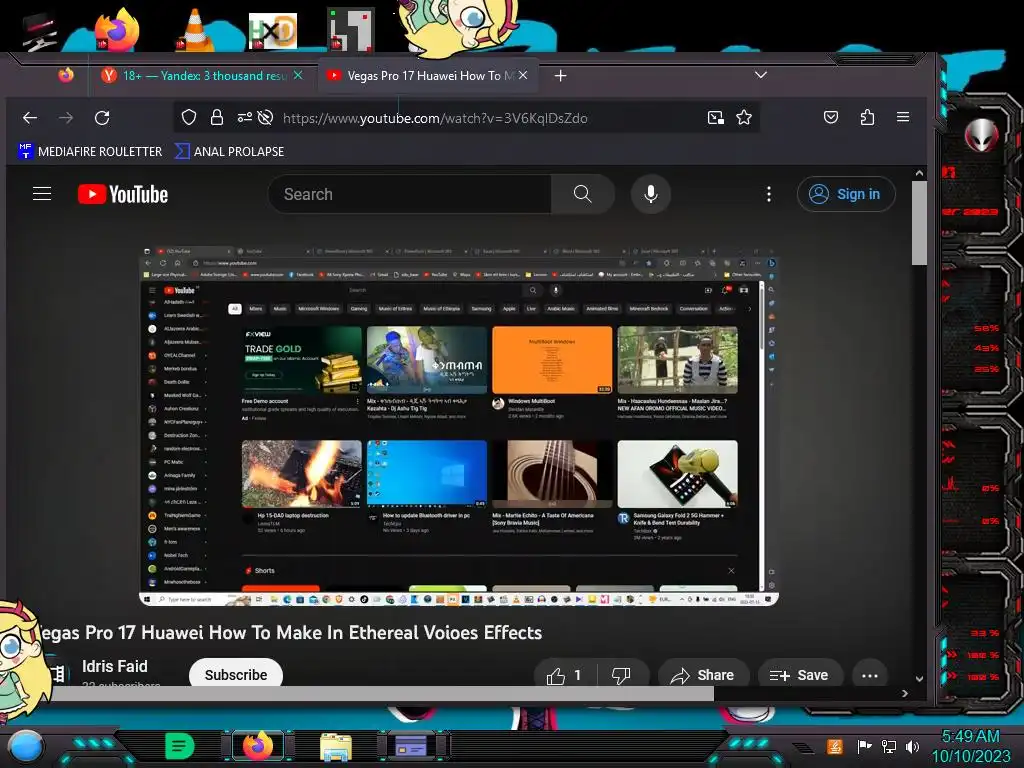This screenshot has width=1024, height=768.
Task: Open the site permissions icon in address bar
Action: pyautogui.click(x=244, y=118)
